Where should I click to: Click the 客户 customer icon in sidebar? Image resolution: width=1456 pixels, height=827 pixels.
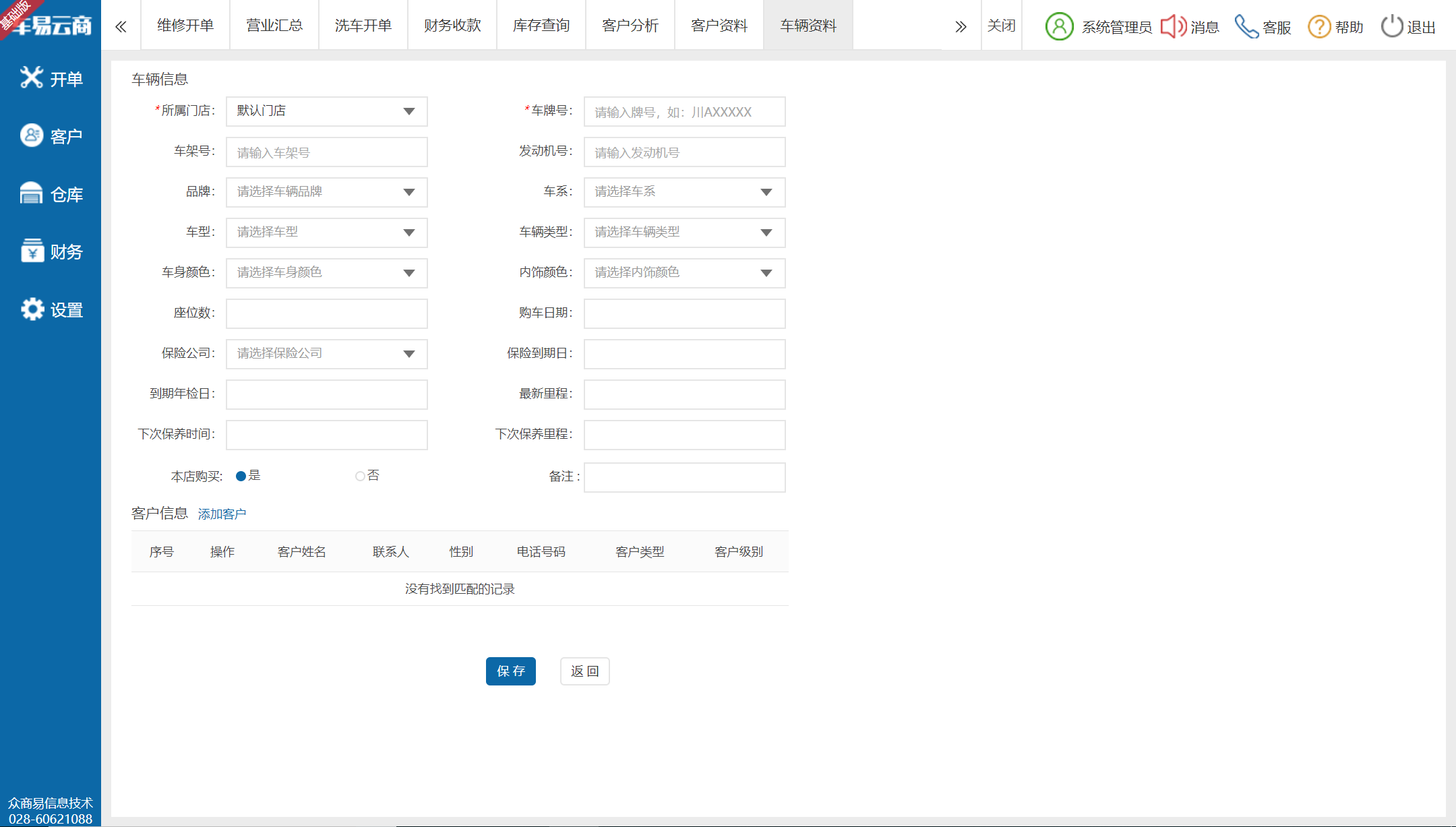[x=32, y=135]
